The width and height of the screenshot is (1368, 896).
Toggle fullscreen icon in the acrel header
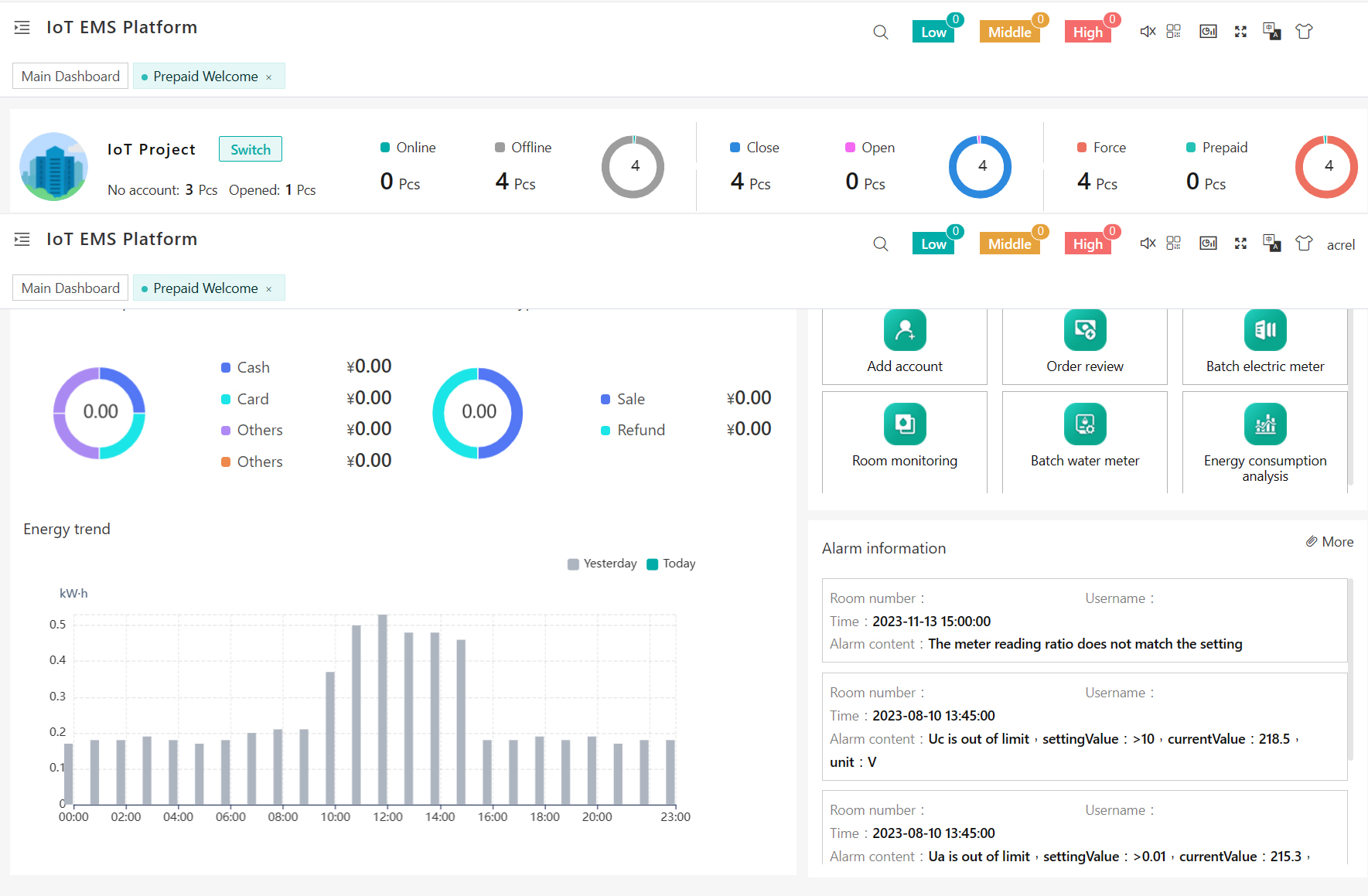tap(1240, 244)
